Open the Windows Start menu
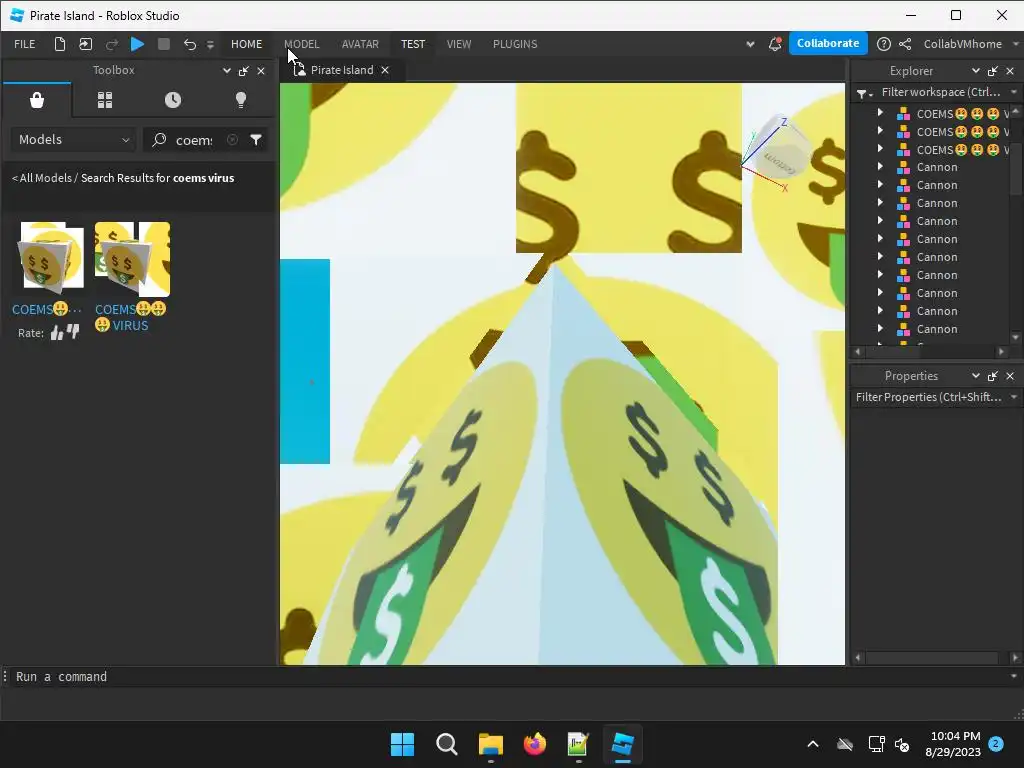Screen dimensions: 1024x768 (402, 744)
